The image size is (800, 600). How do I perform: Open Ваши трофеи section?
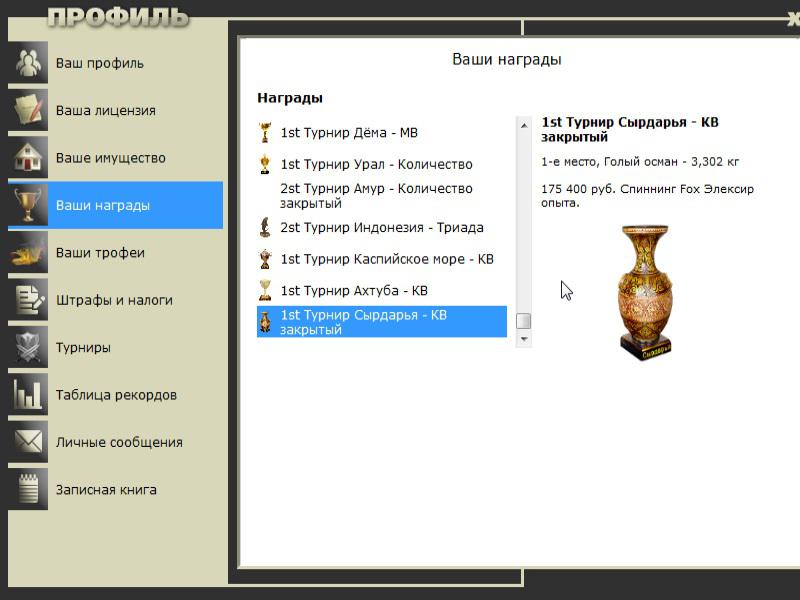point(115,253)
